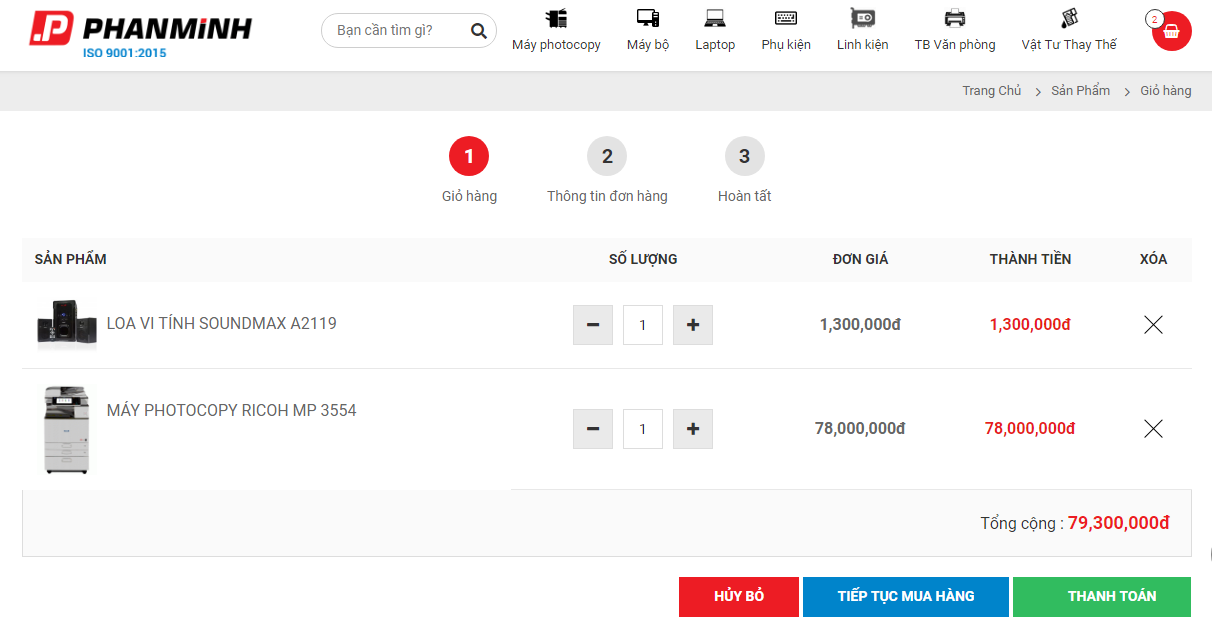Increase quantity of Ricoh MP 3554

click(x=693, y=429)
